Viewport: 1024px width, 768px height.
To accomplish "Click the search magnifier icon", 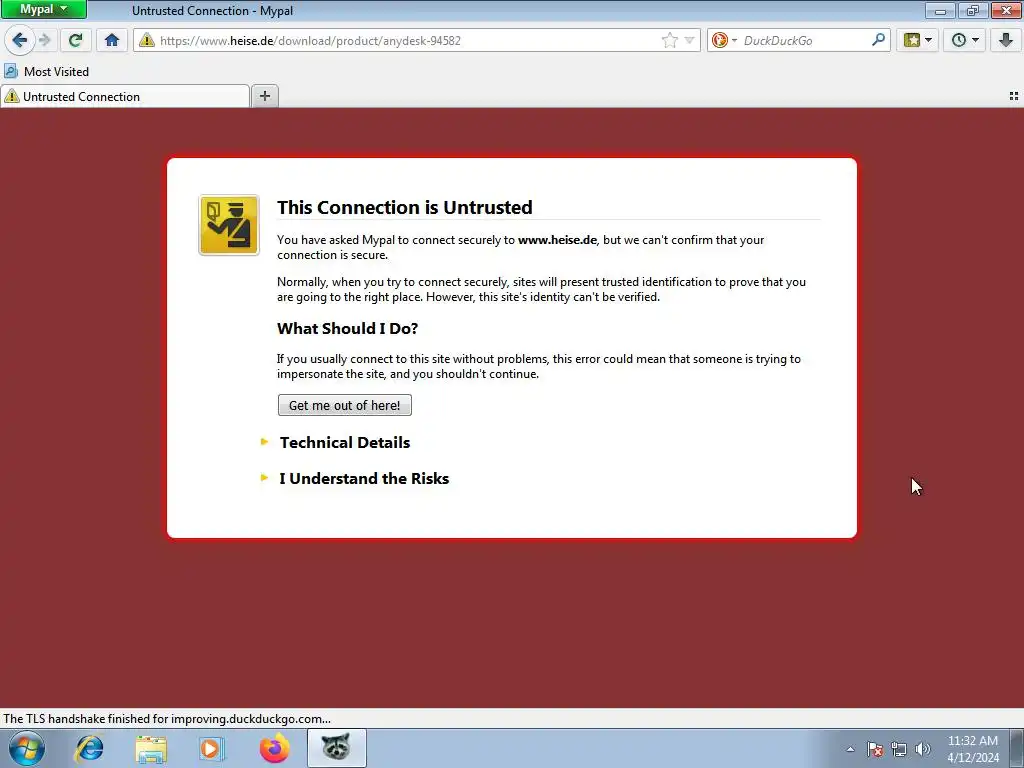I will pos(878,40).
